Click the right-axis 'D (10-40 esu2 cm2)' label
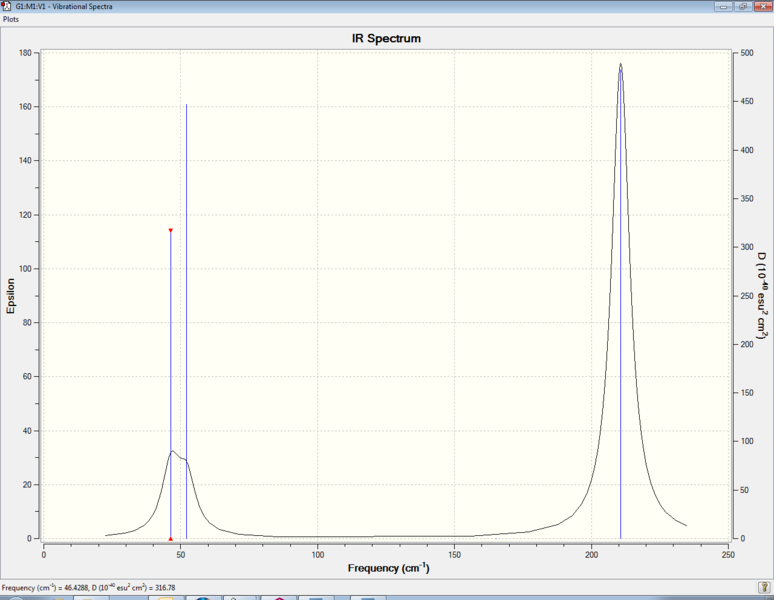Viewport: 774px width, 600px height. pyautogui.click(x=762, y=296)
